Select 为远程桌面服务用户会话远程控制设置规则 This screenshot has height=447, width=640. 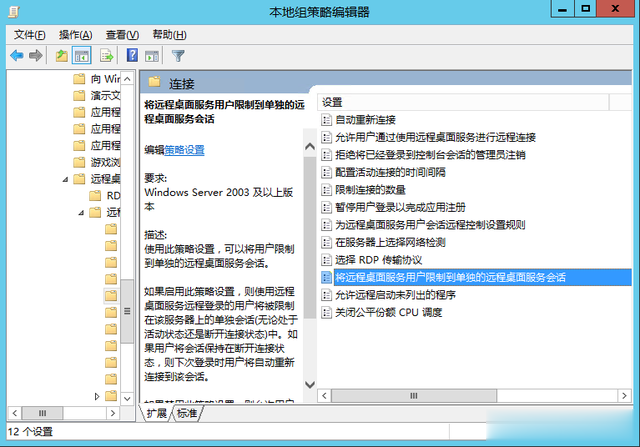point(430,225)
